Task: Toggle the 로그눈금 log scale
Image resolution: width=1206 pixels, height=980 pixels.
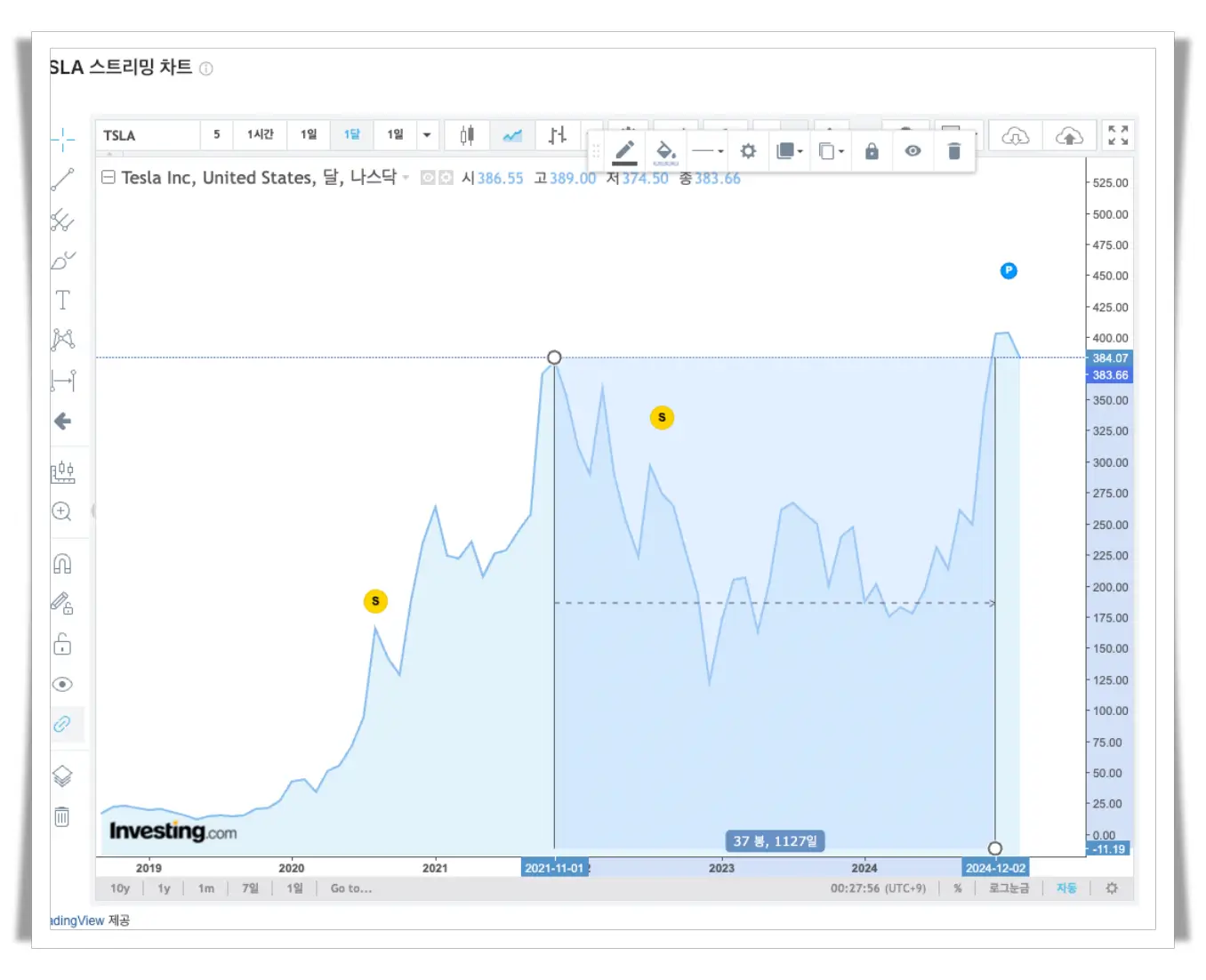Action: point(1009,888)
